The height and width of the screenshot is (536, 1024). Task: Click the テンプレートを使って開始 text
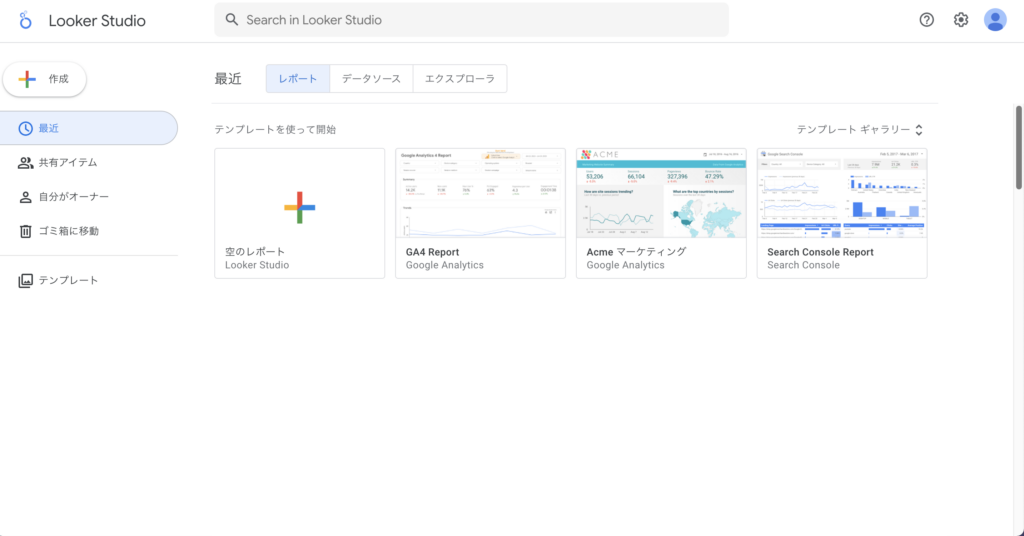[275, 129]
